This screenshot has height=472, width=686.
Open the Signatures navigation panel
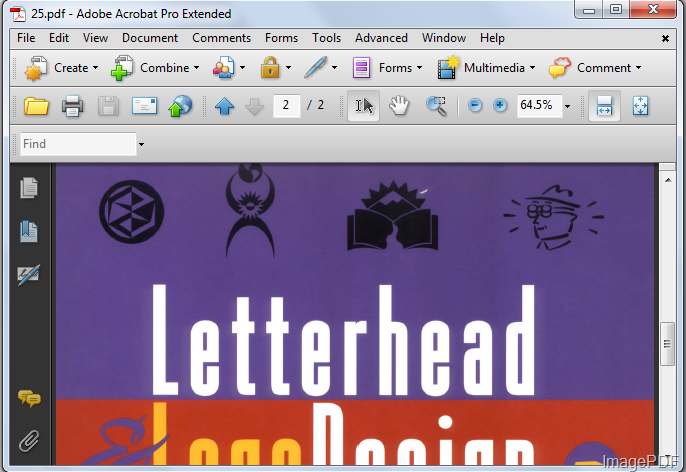[29, 275]
